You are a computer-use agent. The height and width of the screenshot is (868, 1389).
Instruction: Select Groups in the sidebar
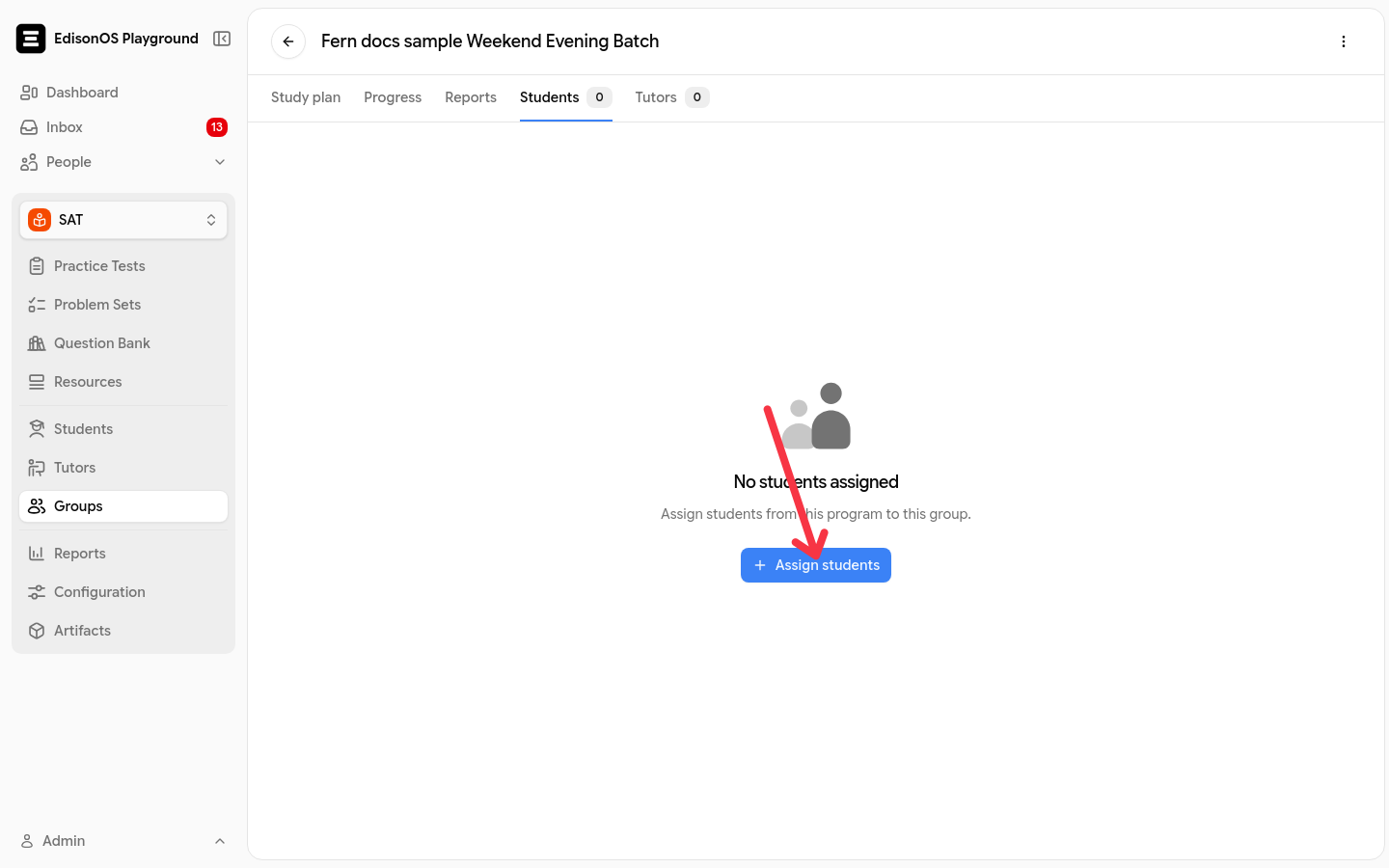click(123, 506)
